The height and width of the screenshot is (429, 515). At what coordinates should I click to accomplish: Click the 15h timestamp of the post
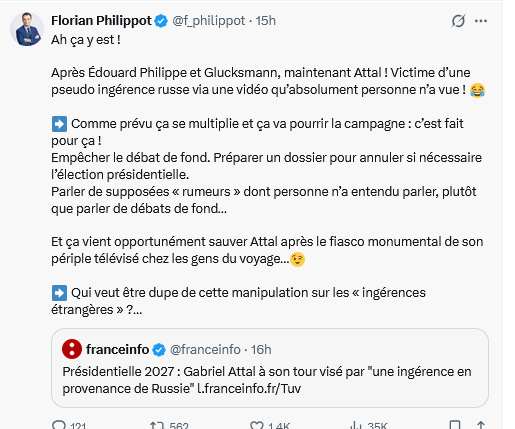(x=266, y=21)
